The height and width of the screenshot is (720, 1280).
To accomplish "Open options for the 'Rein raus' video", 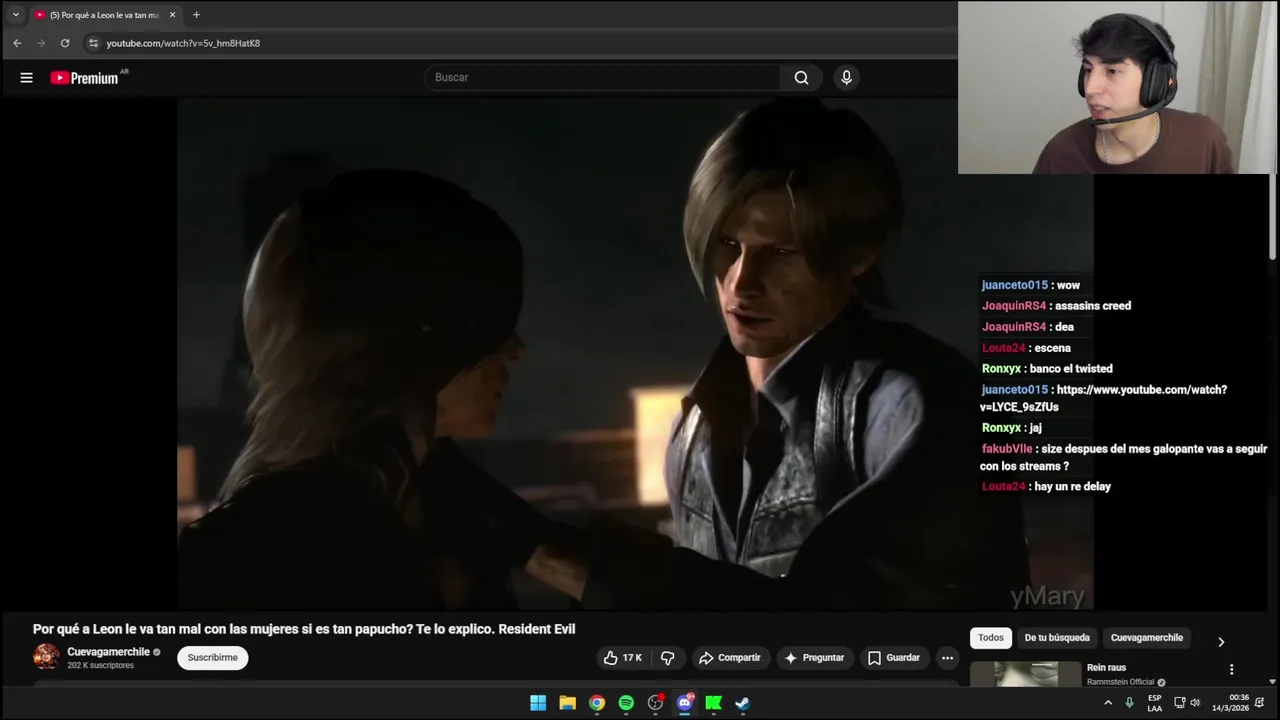I will [x=1231, y=669].
